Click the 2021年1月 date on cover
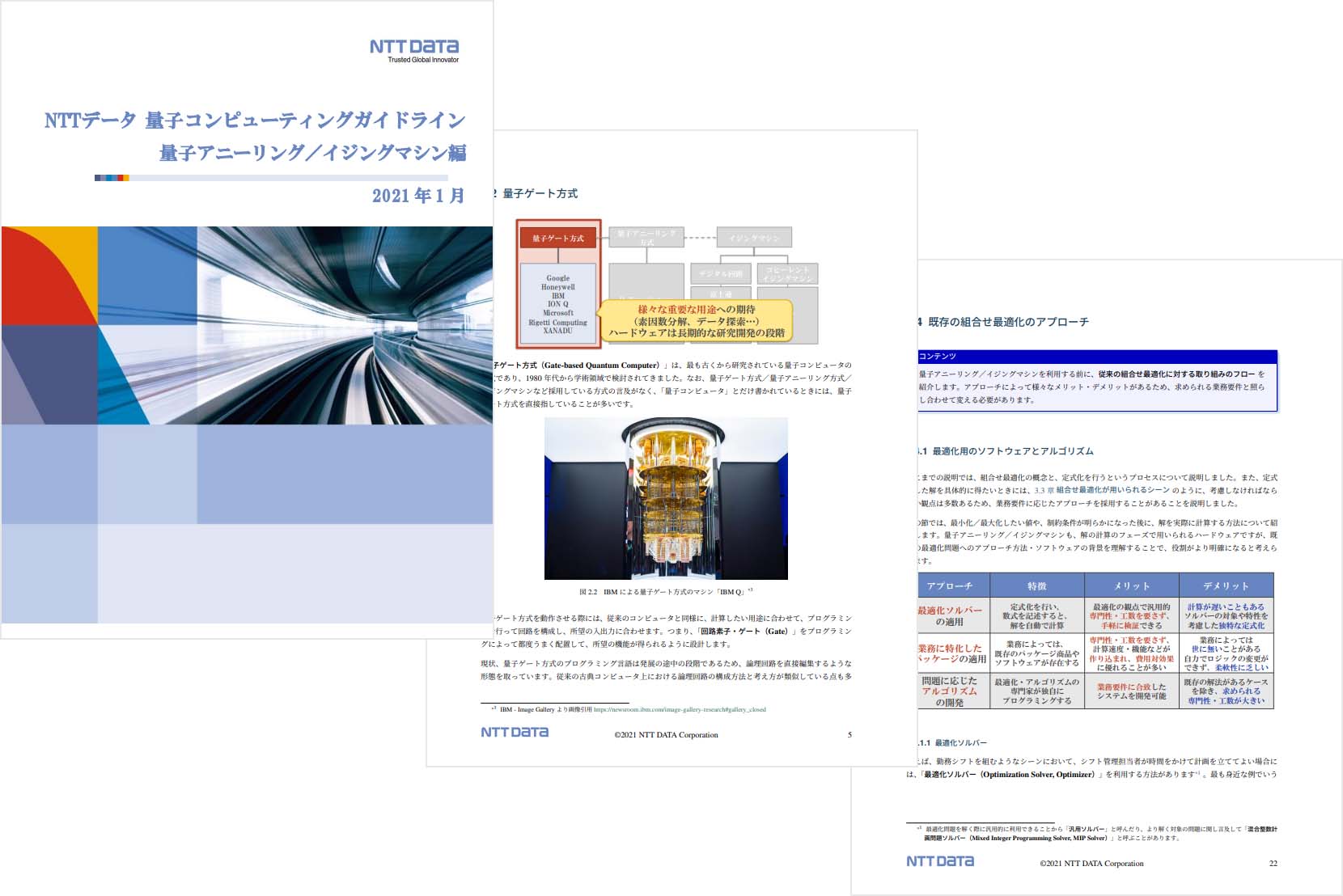1343x896 pixels. point(418,196)
